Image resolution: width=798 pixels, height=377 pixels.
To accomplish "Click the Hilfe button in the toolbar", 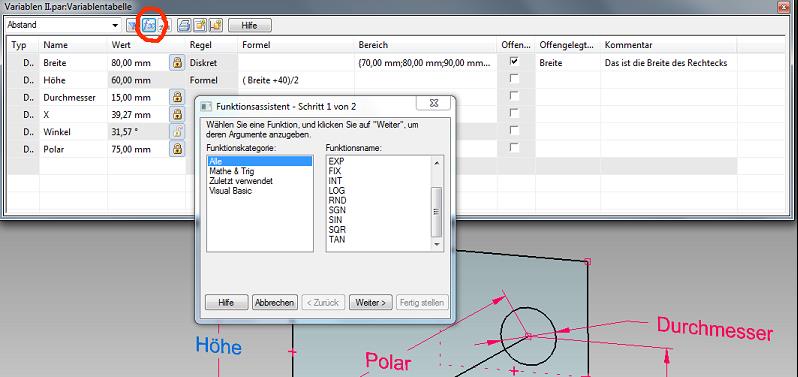I will (x=249, y=25).
